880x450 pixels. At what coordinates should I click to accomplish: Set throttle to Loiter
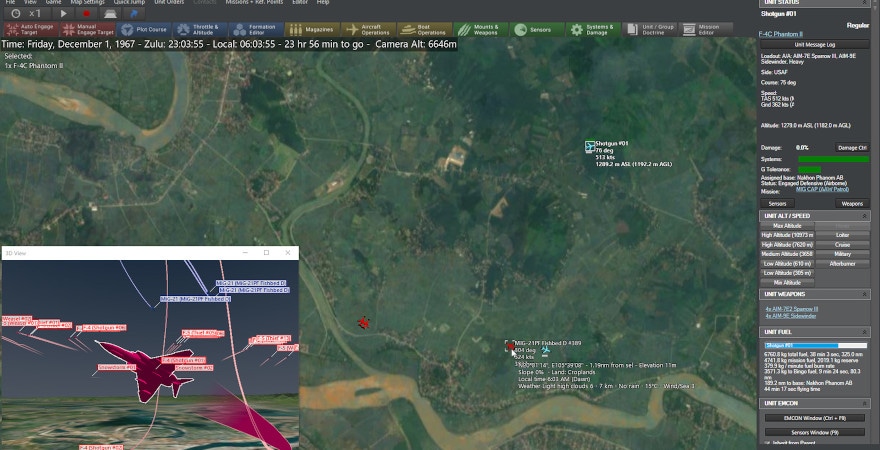tap(842, 235)
